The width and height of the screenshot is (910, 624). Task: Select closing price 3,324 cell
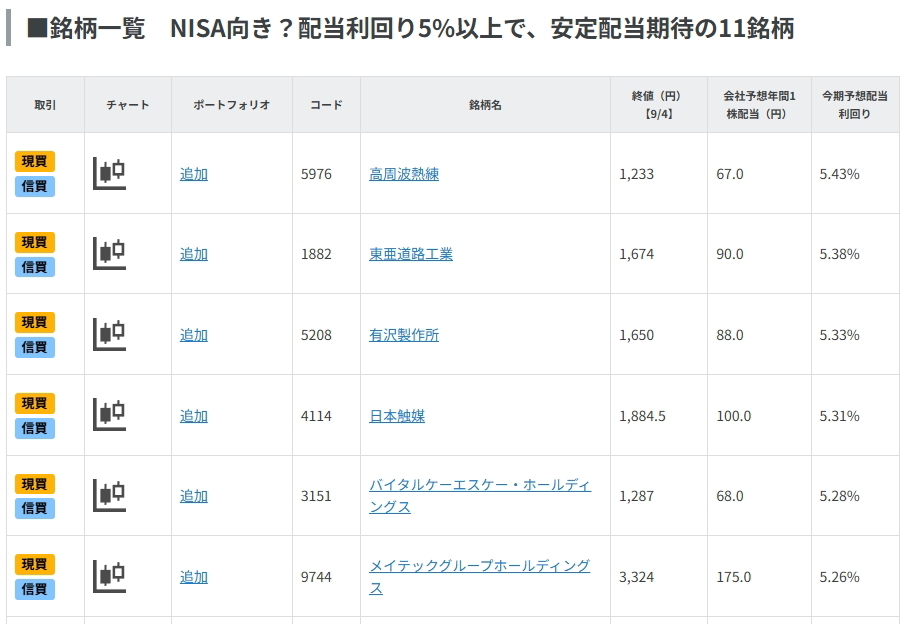659,577
